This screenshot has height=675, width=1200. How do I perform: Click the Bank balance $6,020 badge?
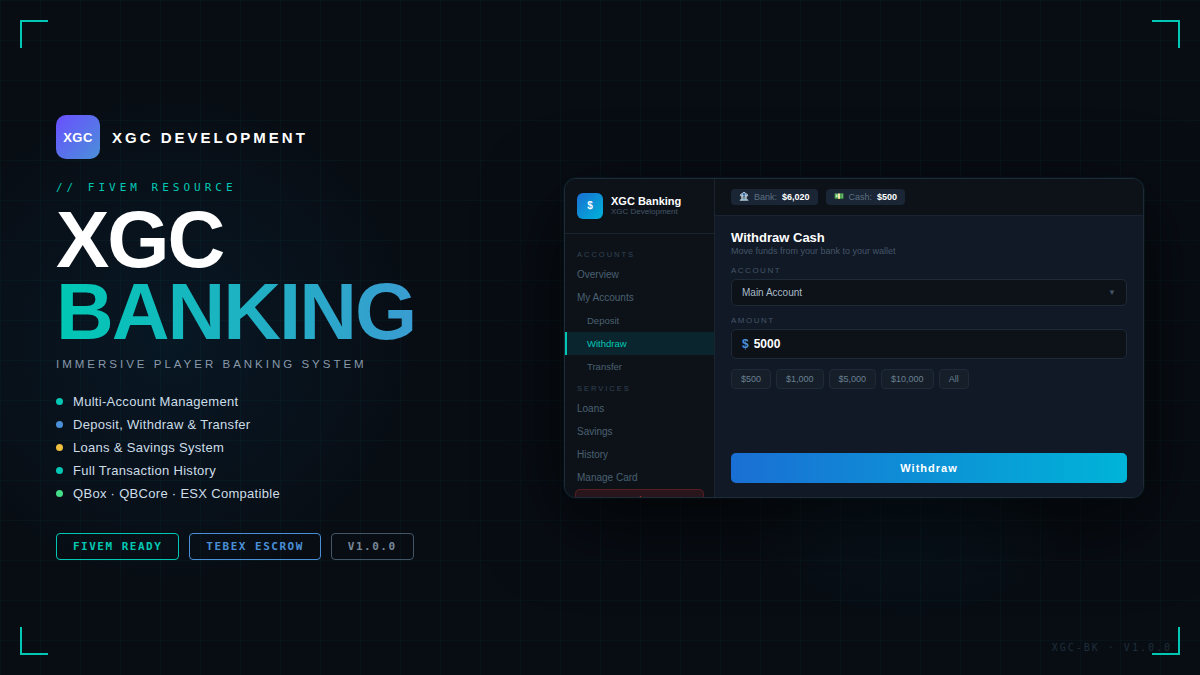point(774,197)
